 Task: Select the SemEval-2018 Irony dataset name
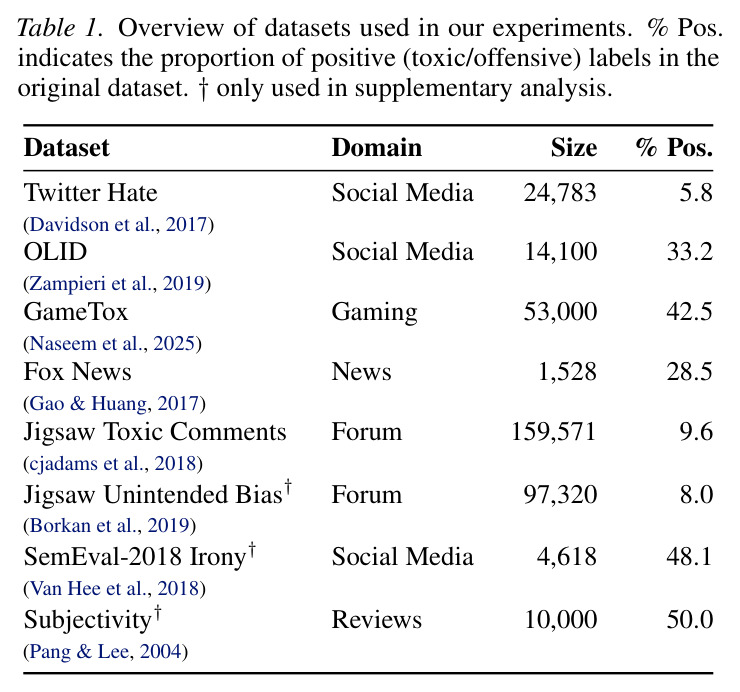coord(135,557)
